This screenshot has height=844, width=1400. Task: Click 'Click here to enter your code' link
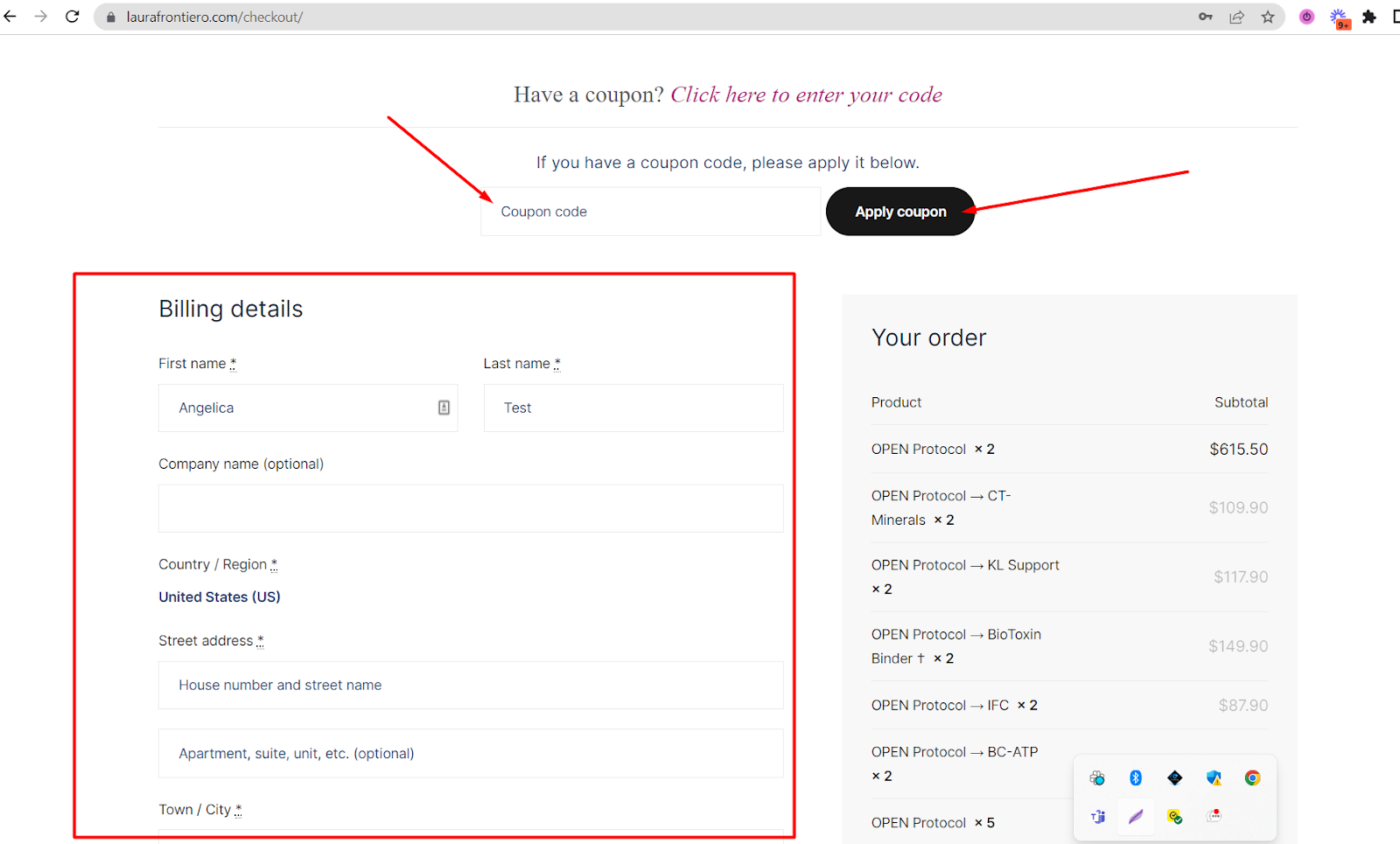tap(806, 94)
